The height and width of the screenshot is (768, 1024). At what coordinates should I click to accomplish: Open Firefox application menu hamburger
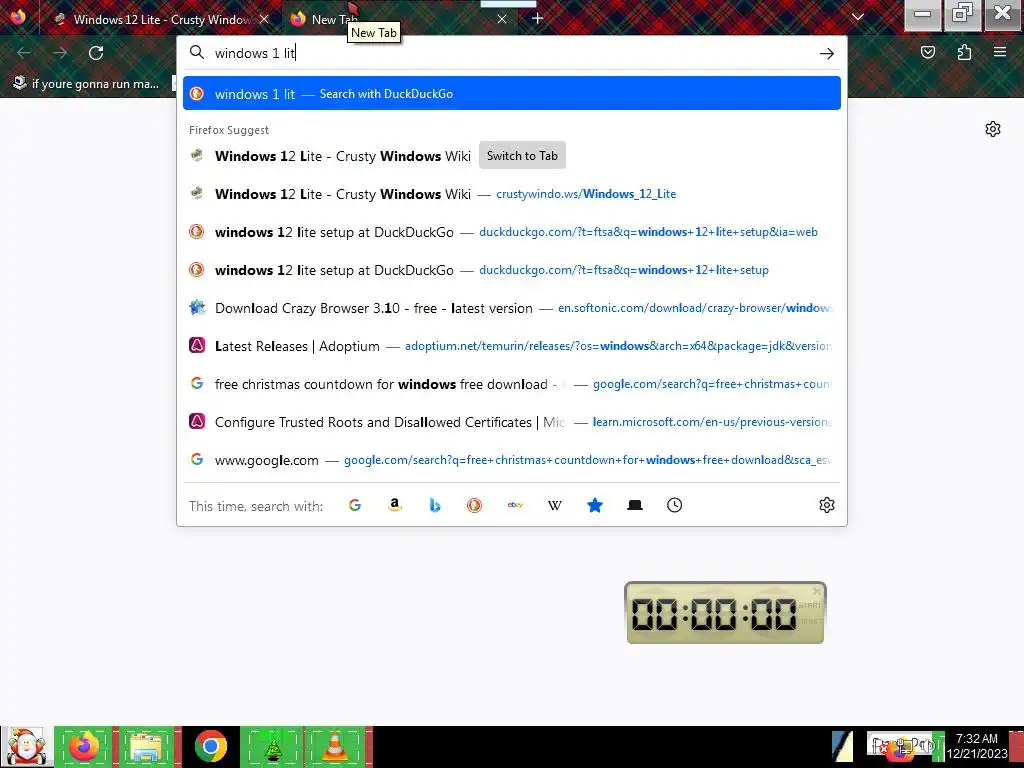click(1000, 52)
